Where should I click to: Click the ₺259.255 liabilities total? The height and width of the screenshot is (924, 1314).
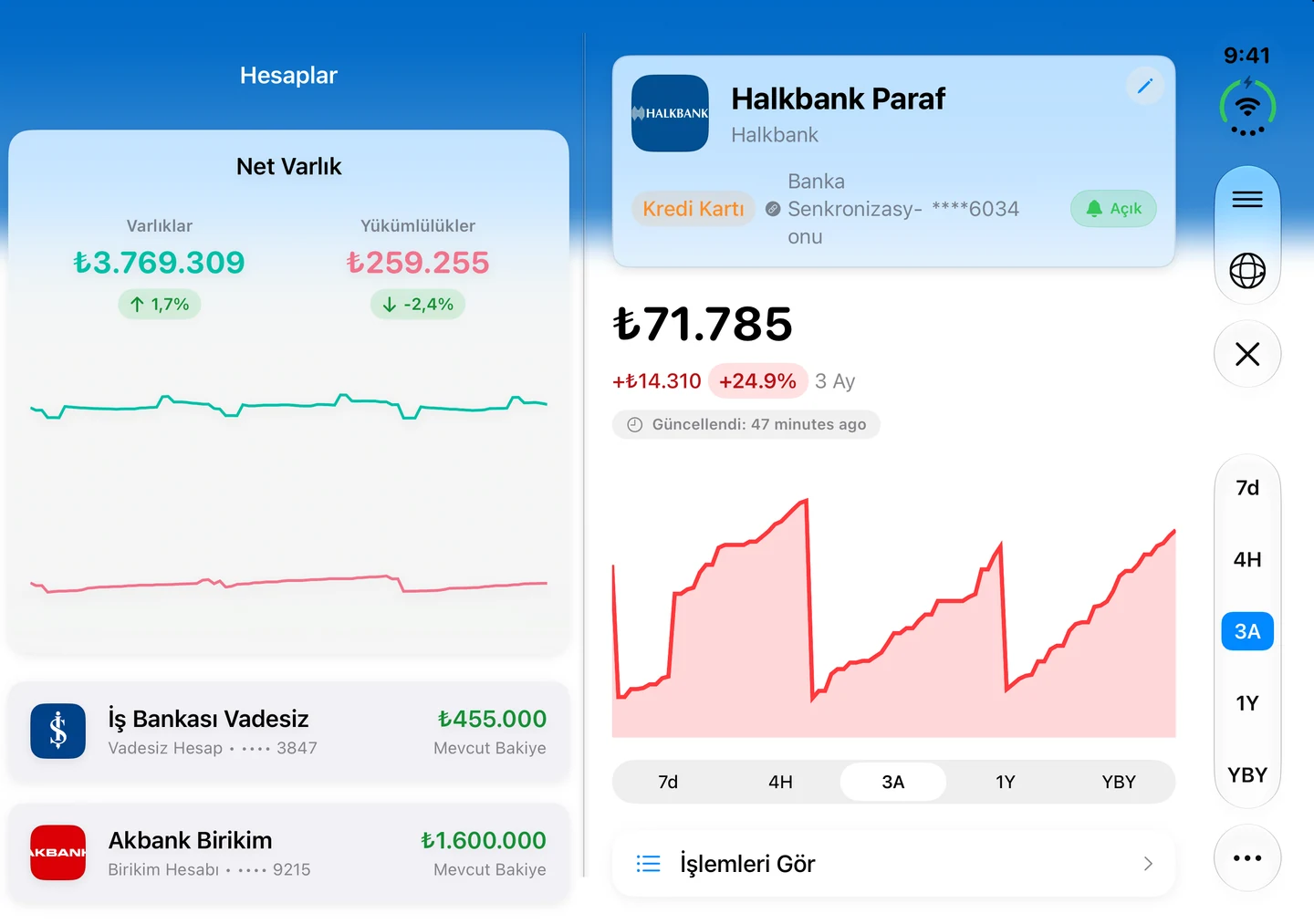(418, 263)
